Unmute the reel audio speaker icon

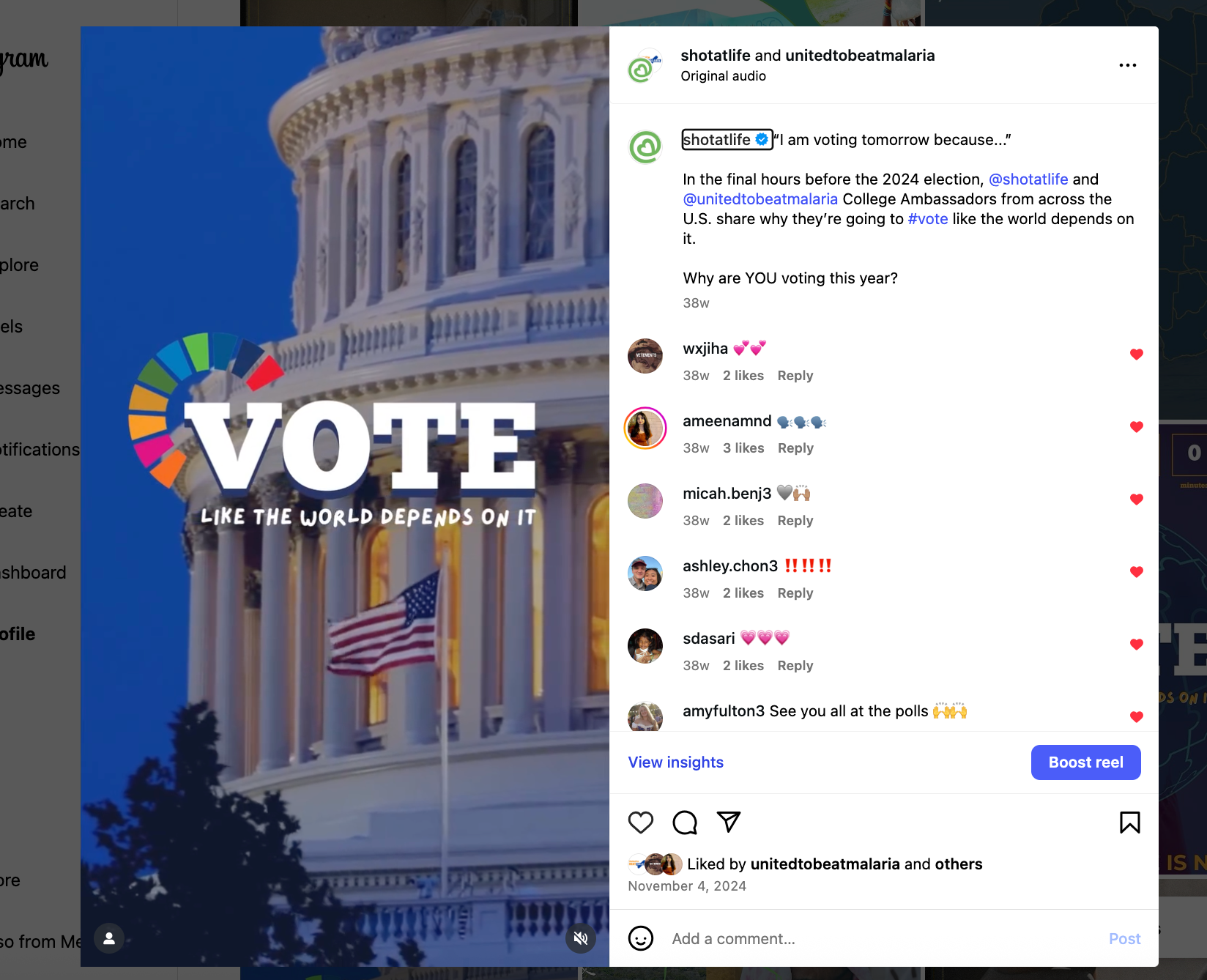click(581, 938)
